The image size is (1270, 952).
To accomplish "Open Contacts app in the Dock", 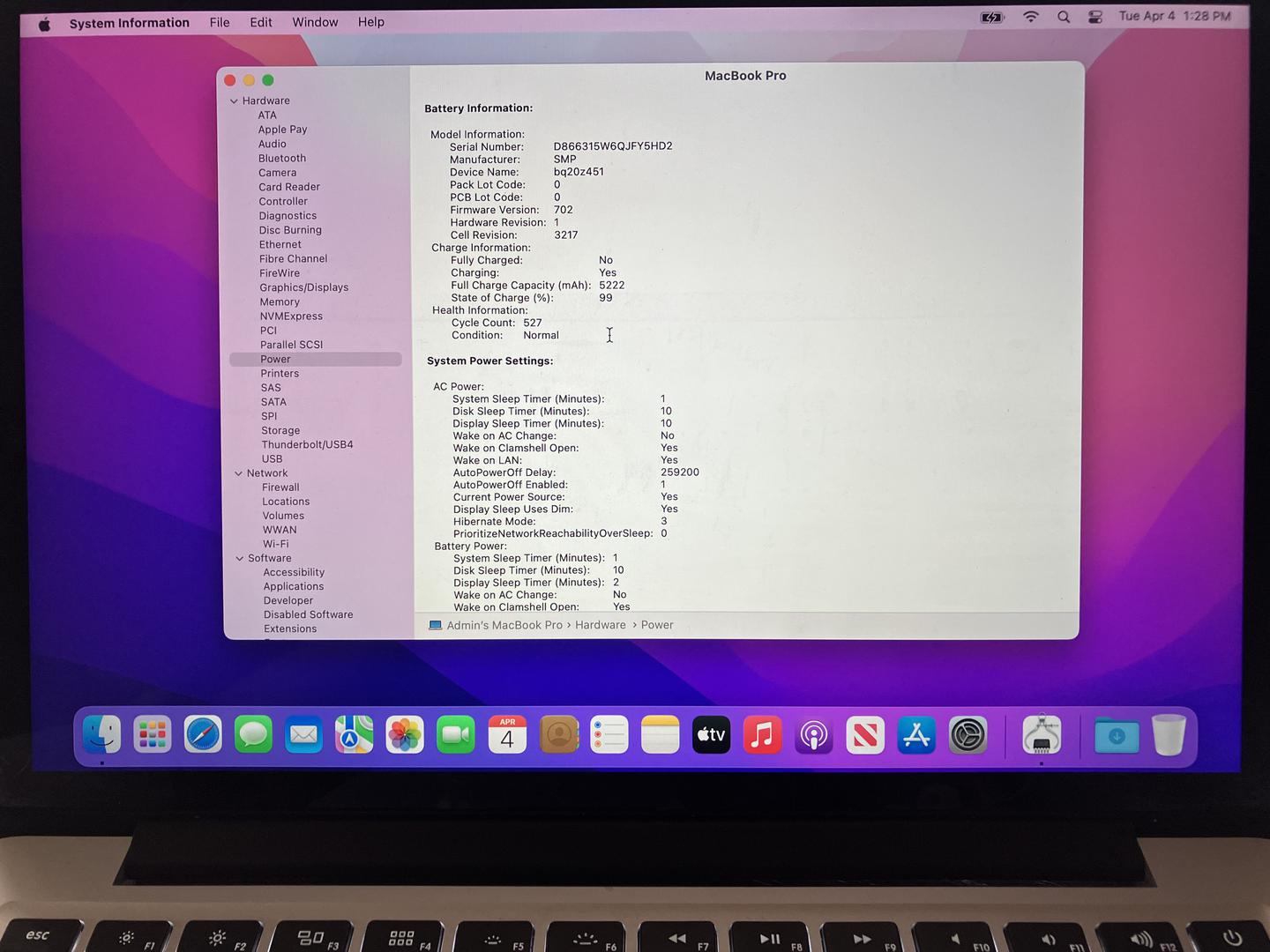I will click(x=558, y=734).
